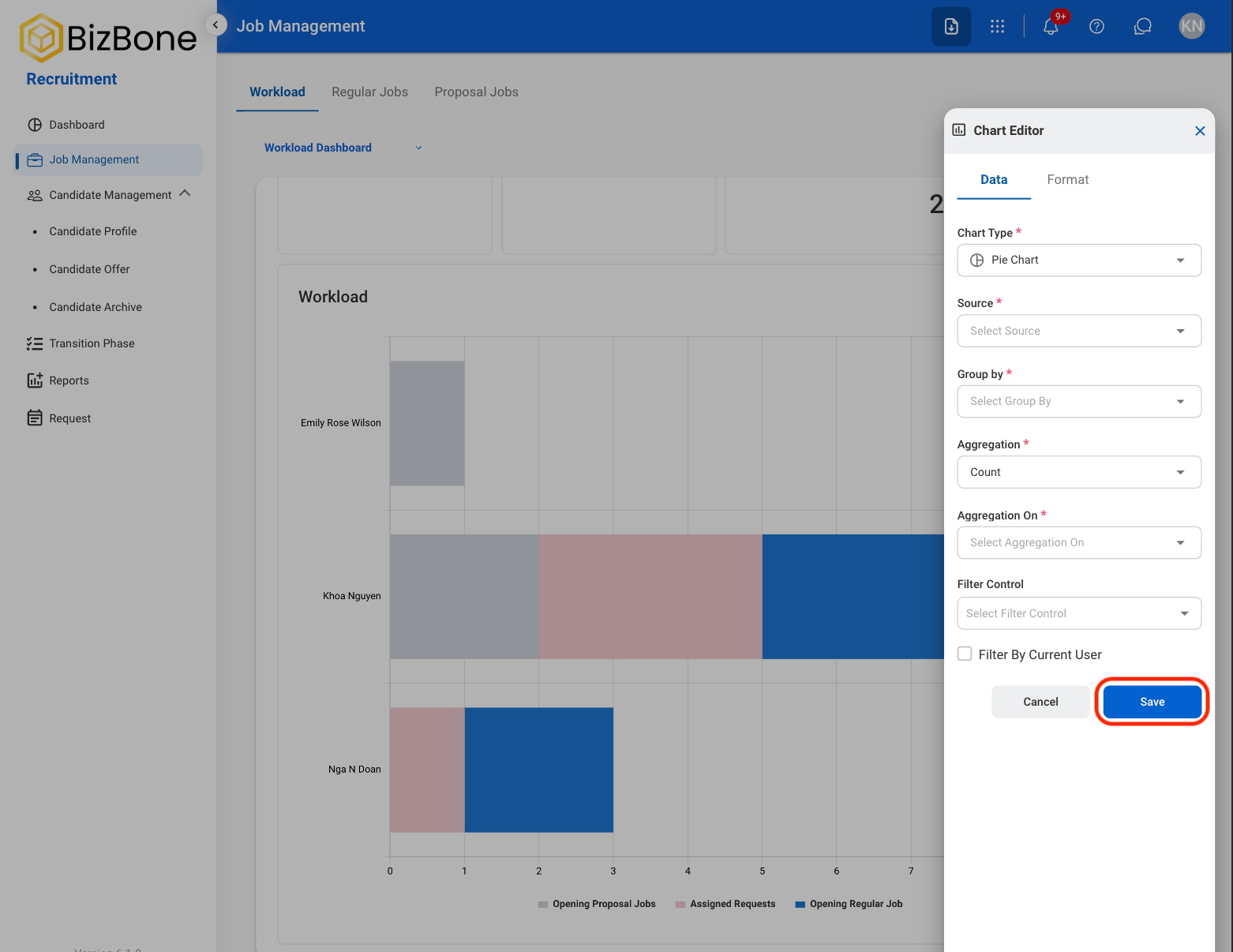Click the Save button

pyautogui.click(x=1152, y=702)
